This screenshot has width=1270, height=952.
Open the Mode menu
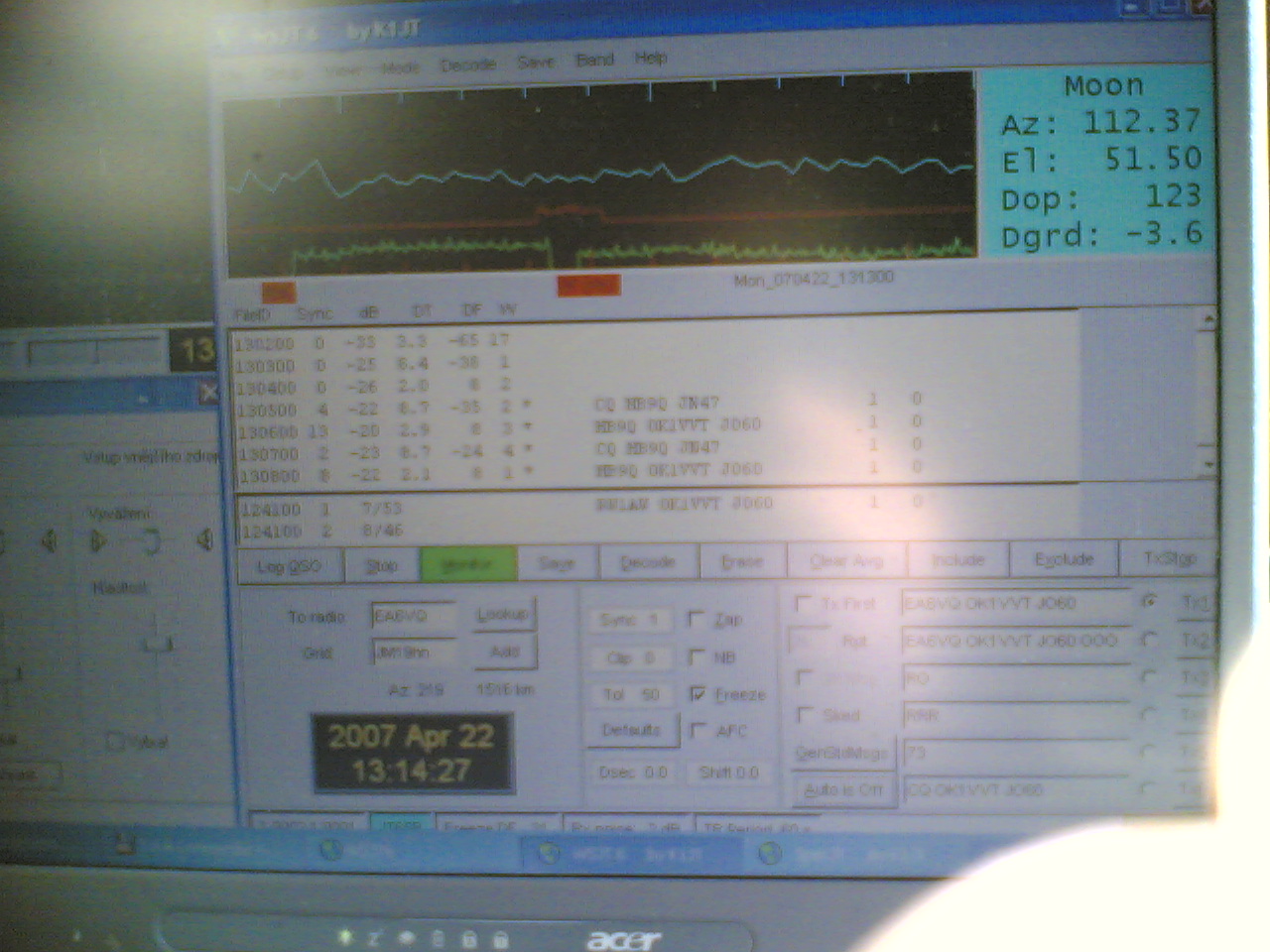pyautogui.click(x=401, y=67)
